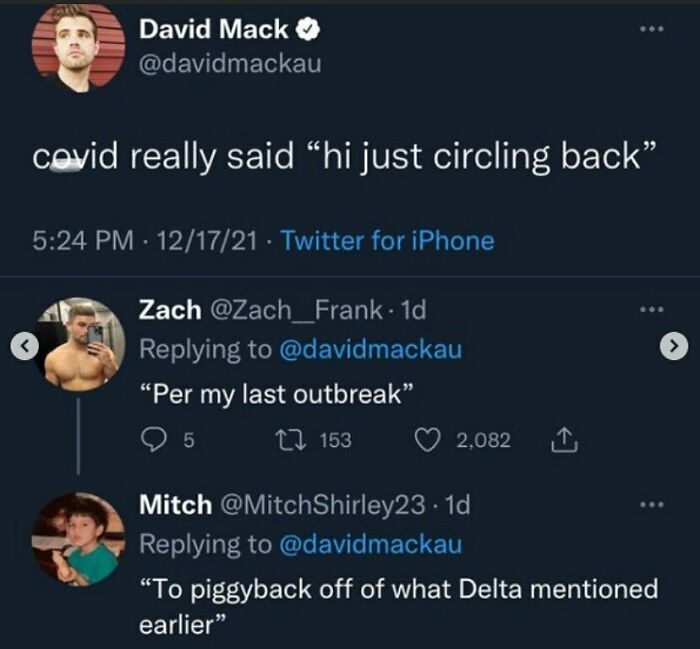Click the Twitter for iPhone link
700x649 pixels.
click(x=387, y=241)
